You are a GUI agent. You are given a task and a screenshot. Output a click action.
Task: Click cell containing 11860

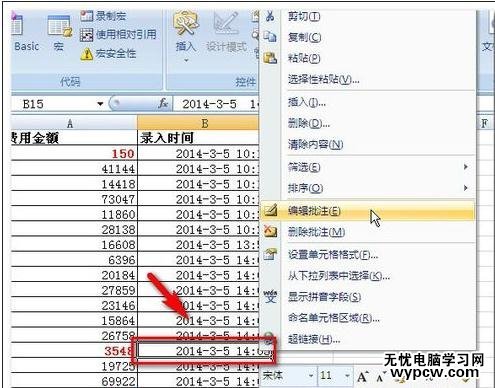[x=73, y=214]
